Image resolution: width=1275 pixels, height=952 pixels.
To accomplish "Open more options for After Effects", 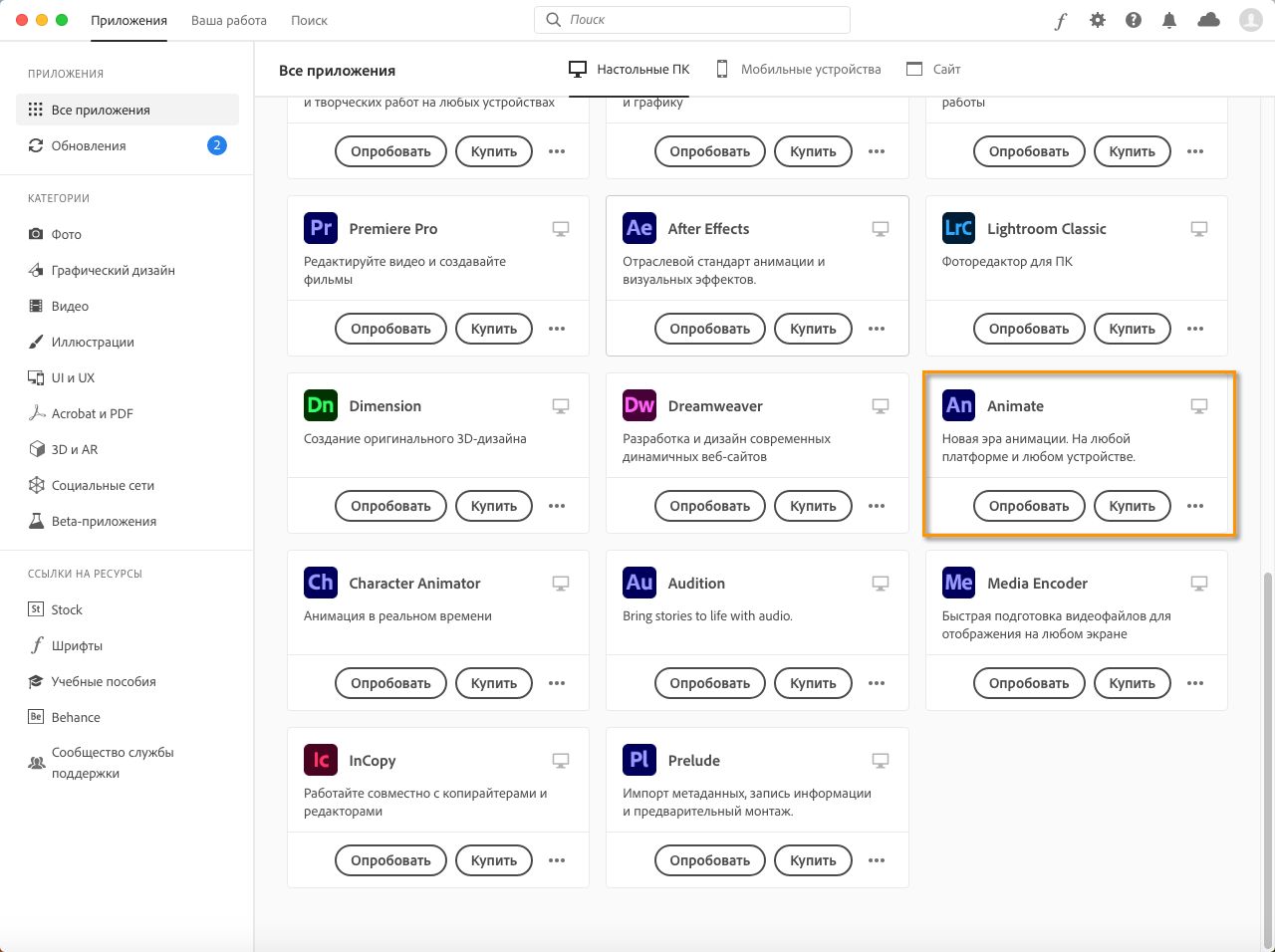I will click(x=877, y=329).
